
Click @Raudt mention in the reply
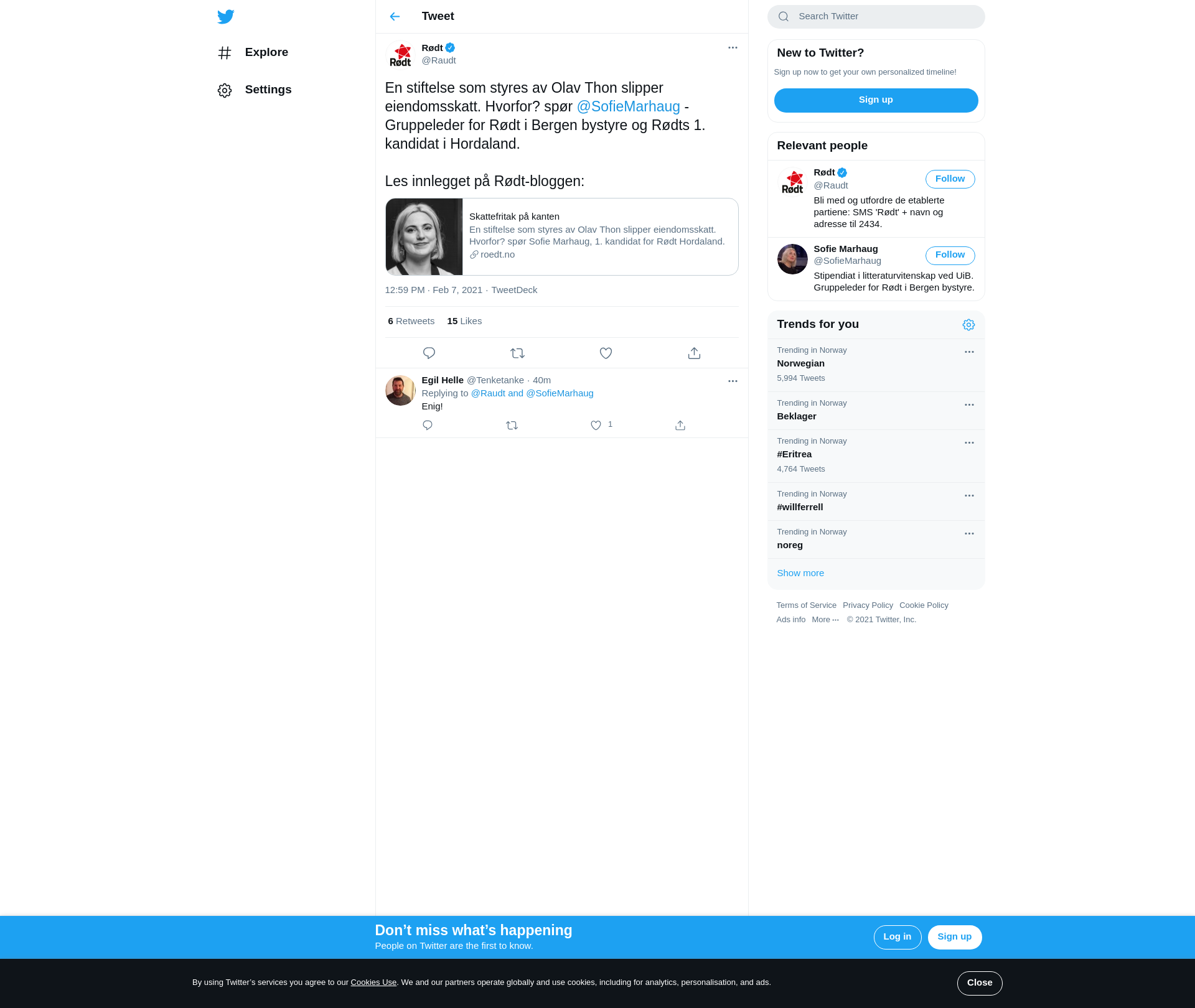[x=488, y=394]
